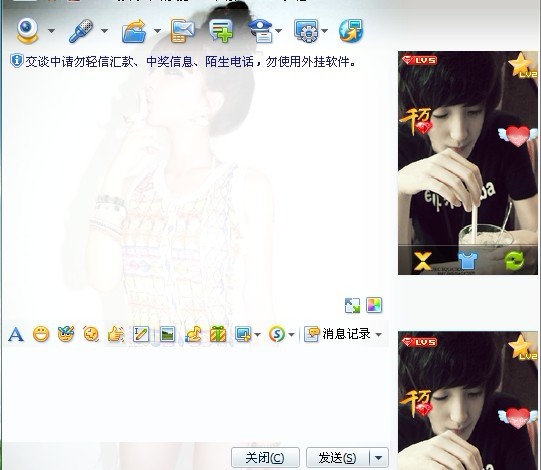
Task: Expand the file transfer options arrow
Action: [157, 31]
